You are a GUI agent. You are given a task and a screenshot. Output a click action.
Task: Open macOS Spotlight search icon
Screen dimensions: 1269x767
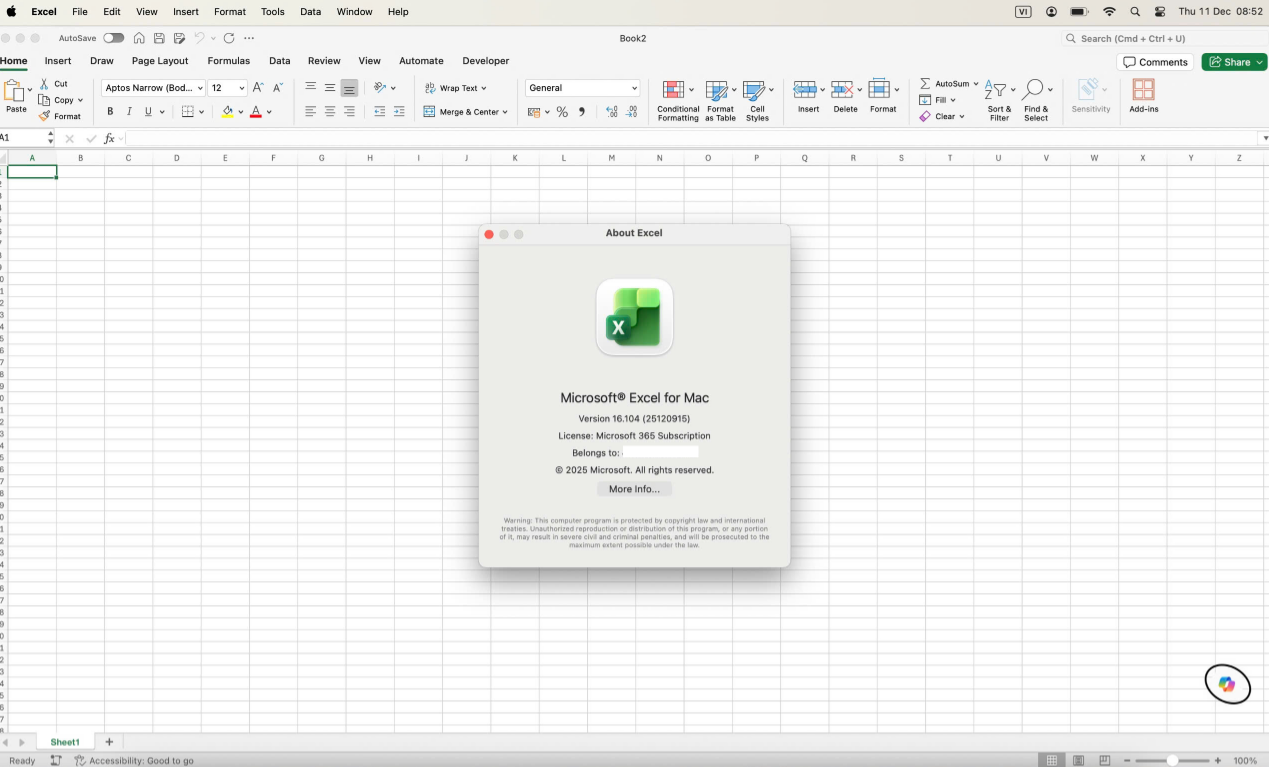tap(1135, 12)
